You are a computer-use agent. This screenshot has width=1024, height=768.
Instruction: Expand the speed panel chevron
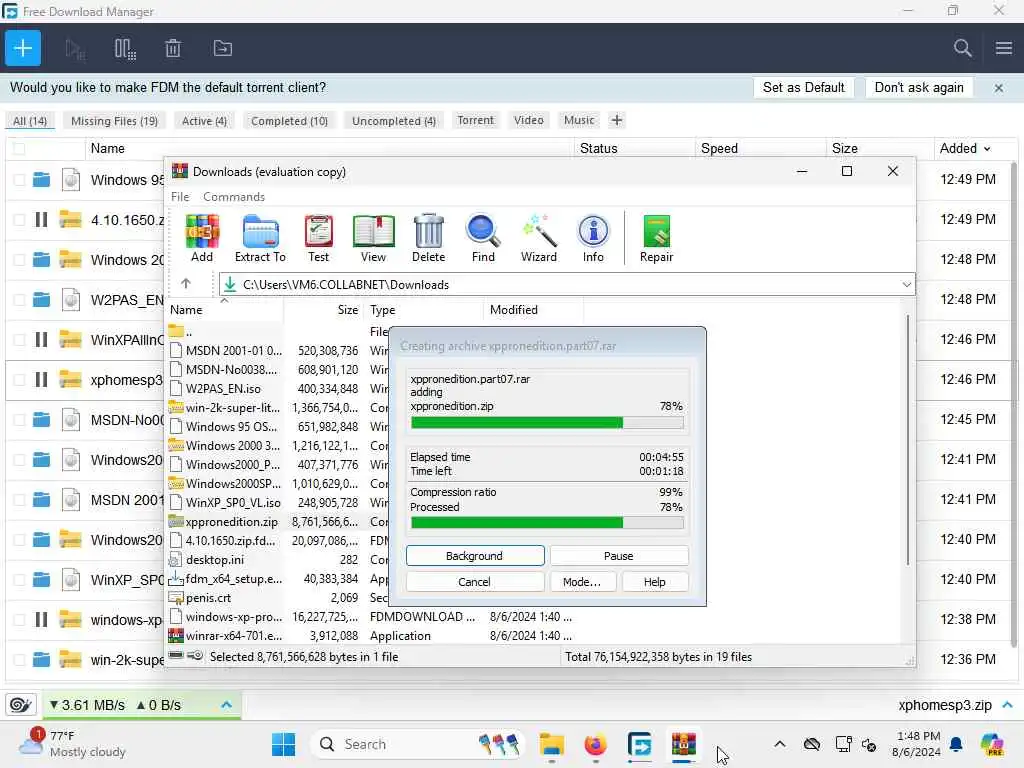point(227,705)
